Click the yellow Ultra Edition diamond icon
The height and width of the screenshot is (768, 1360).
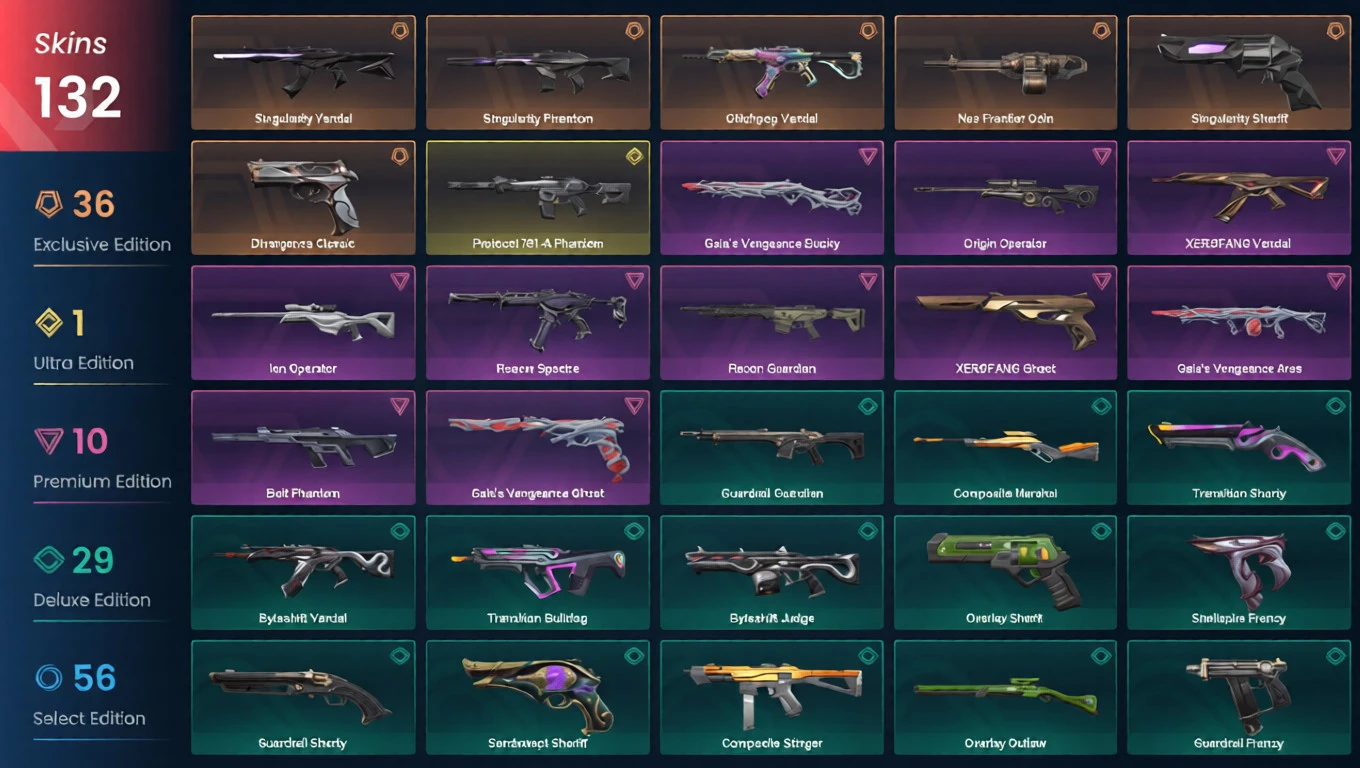tap(48, 323)
